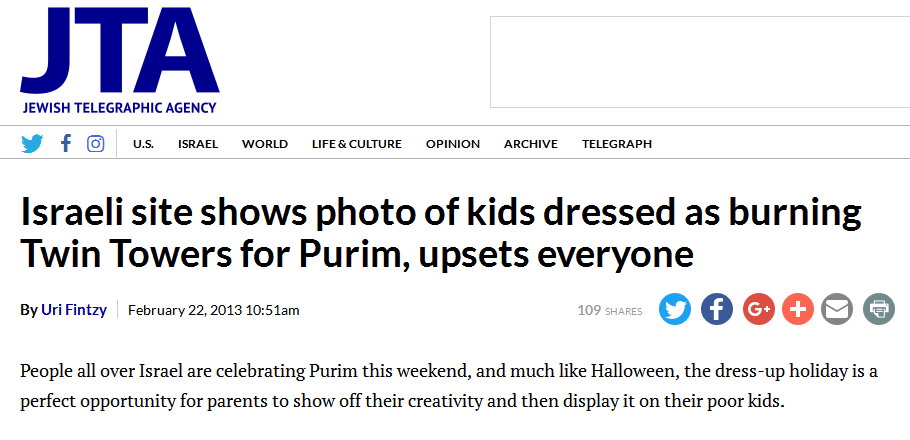Open the Israel section

(x=198, y=144)
